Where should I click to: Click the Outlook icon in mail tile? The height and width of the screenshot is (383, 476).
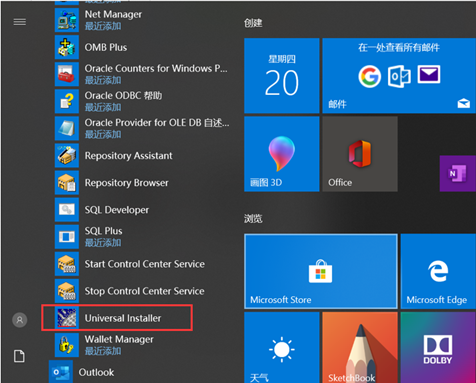click(399, 76)
